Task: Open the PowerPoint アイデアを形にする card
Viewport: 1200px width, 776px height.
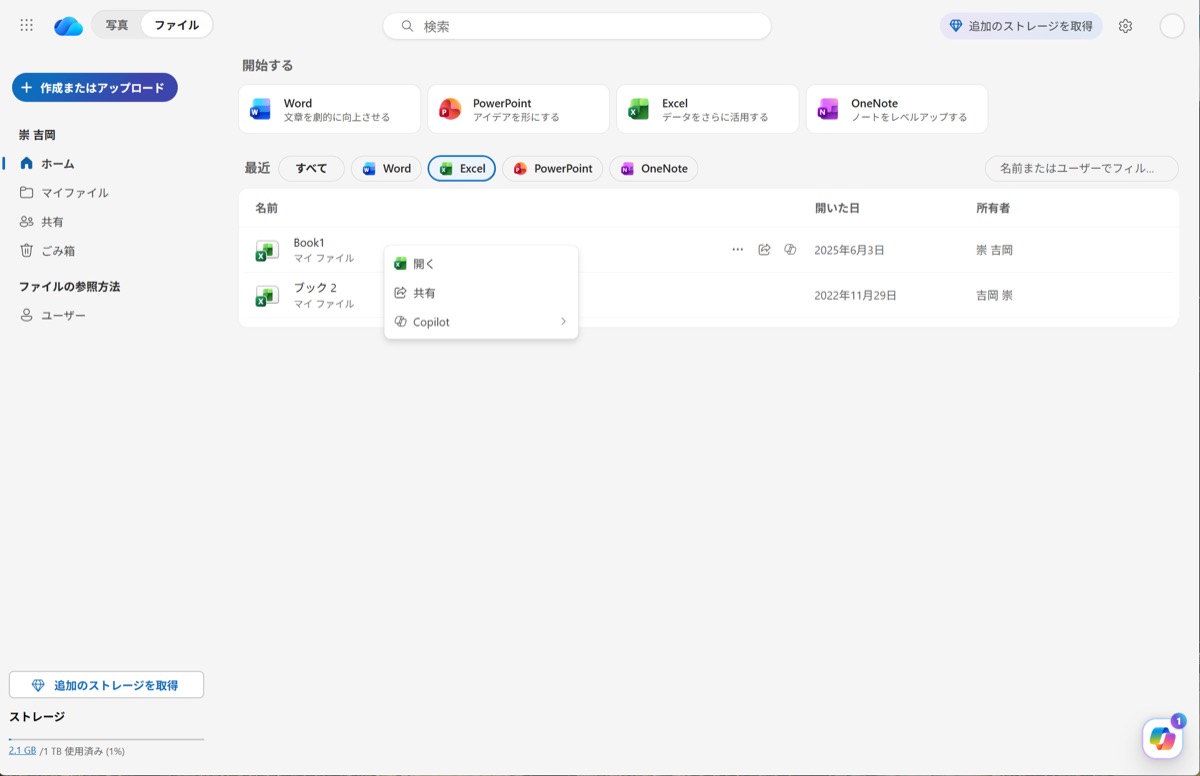Action: (x=518, y=109)
